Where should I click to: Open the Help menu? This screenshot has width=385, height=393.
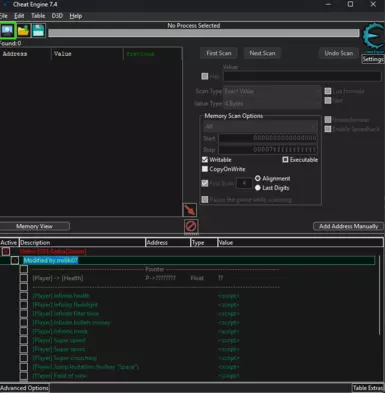pos(76,16)
